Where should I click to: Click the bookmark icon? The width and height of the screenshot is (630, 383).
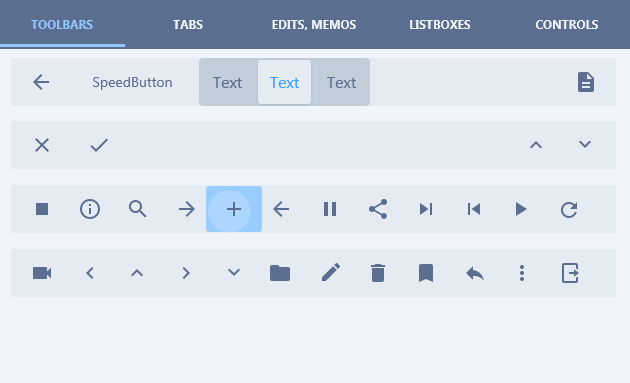click(426, 273)
